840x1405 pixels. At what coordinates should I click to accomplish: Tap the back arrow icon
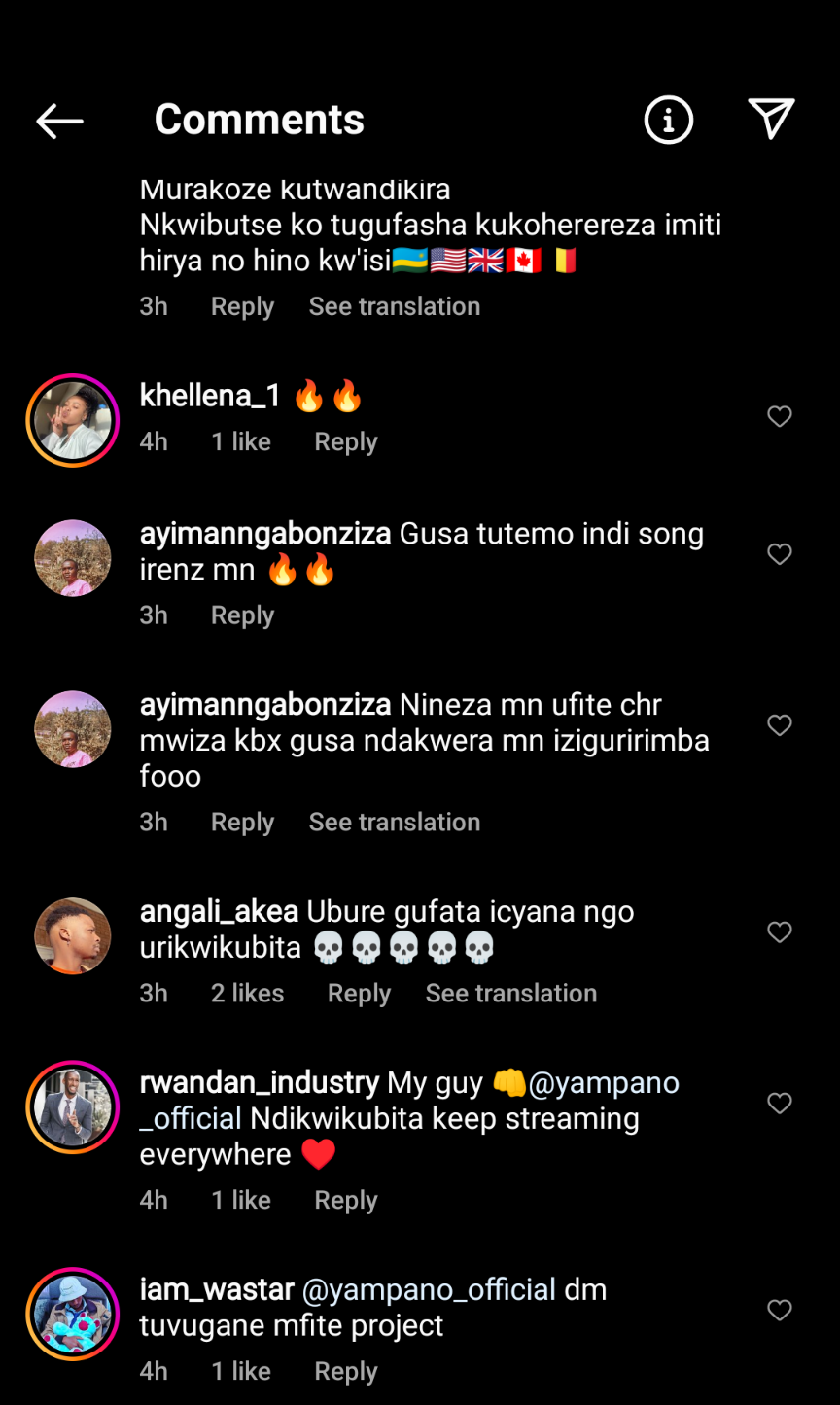[x=59, y=121]
